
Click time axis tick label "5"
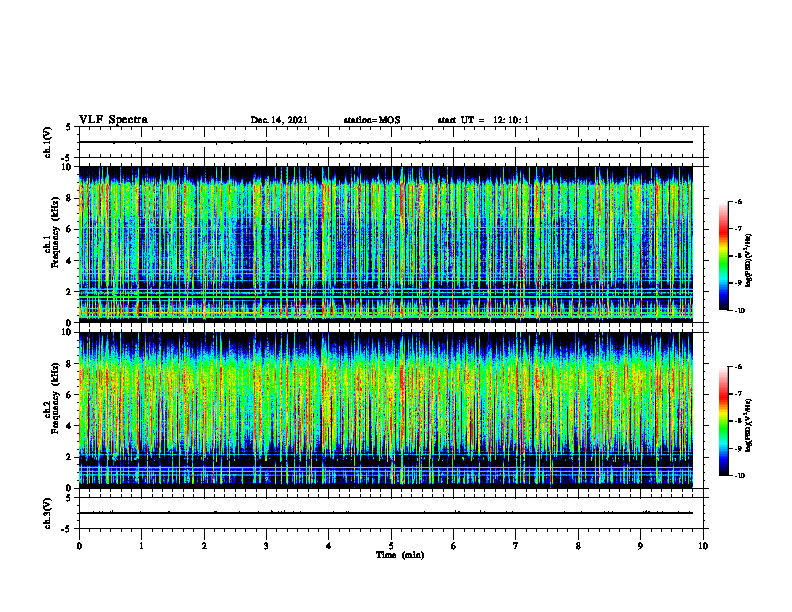click(x=391, y=546)
